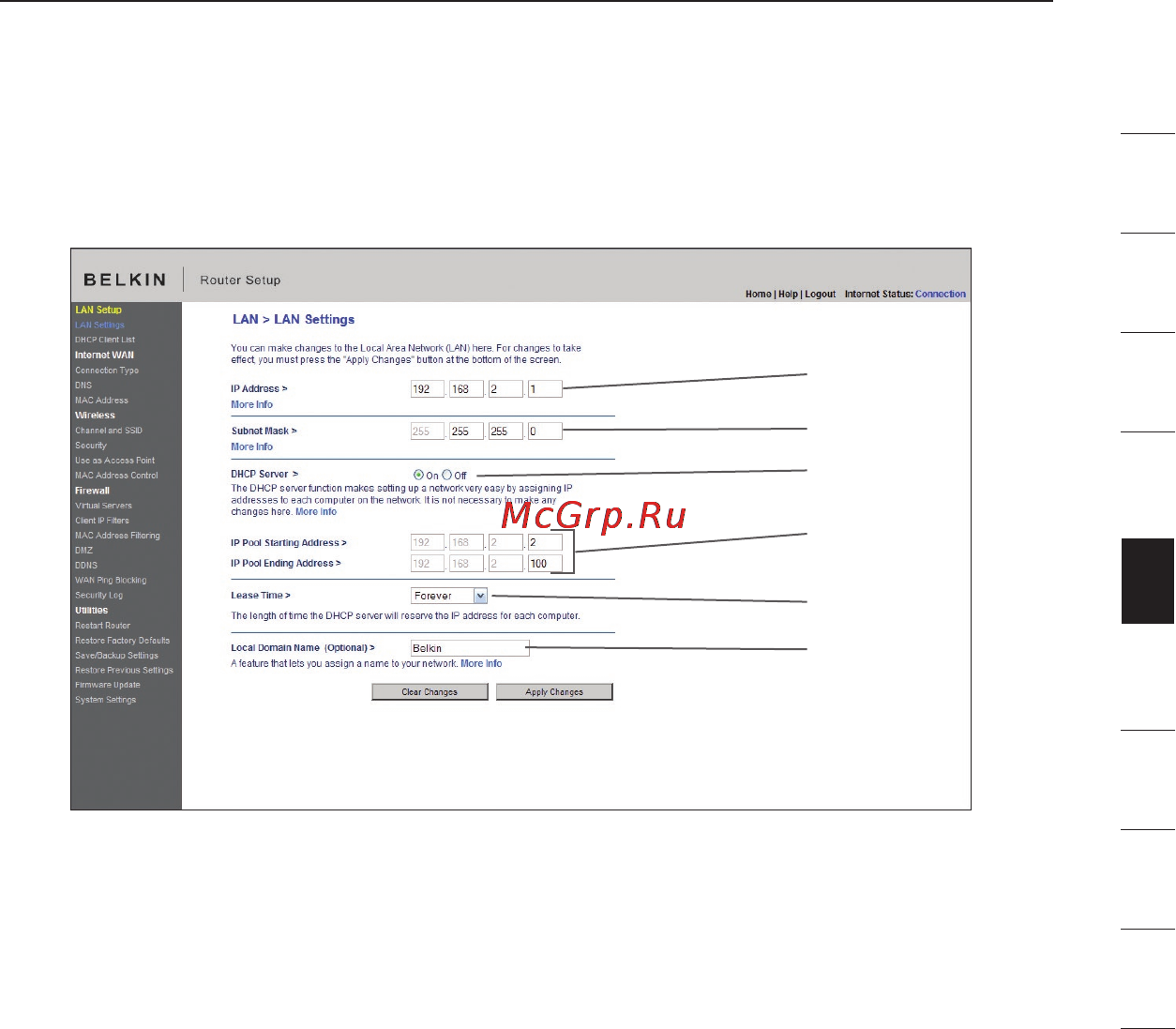
Task: Click the Subnet Mask second octet field 255
Action: click(466, 431)
